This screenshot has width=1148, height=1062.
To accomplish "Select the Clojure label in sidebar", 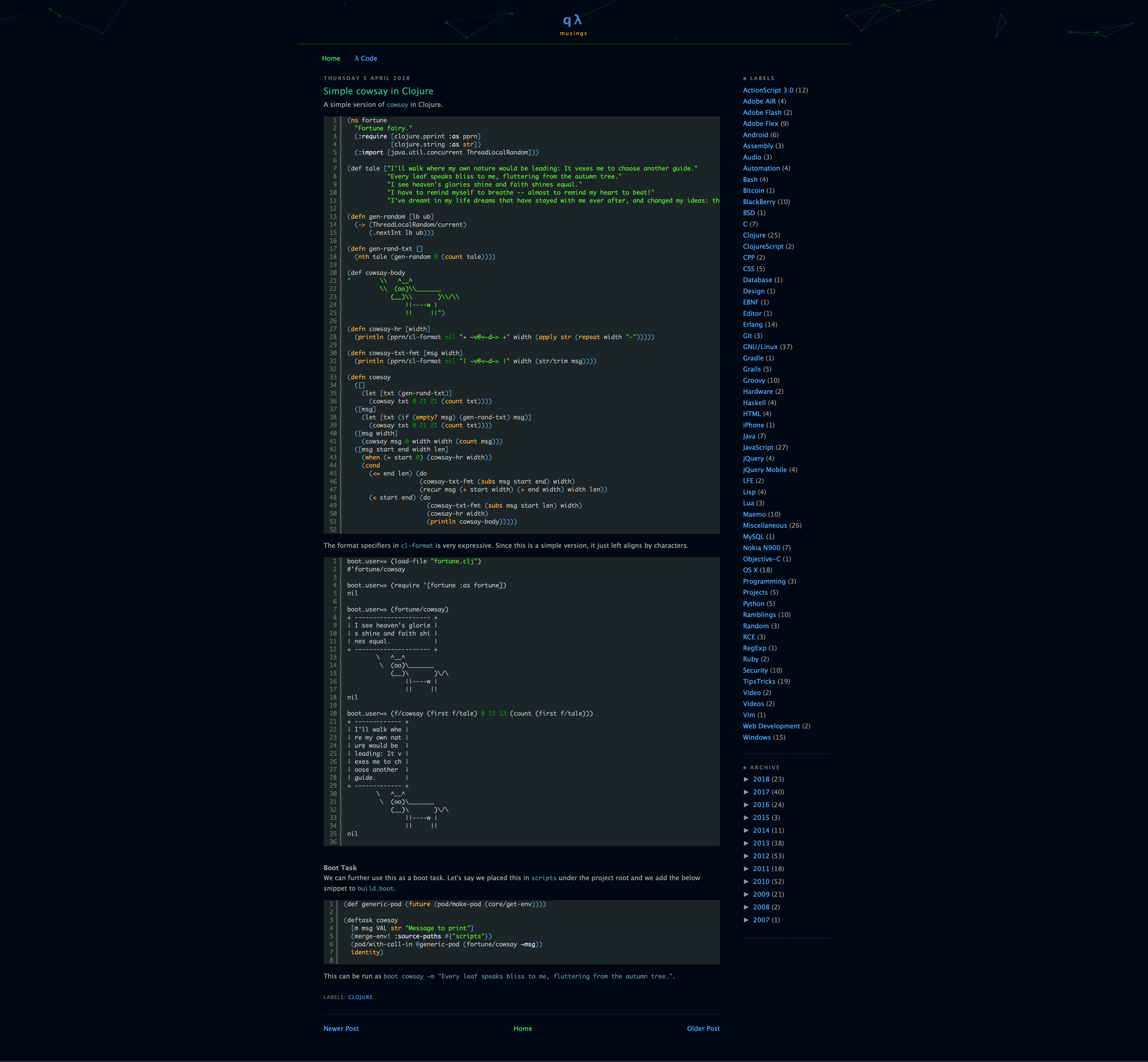I will click(754, 235).
